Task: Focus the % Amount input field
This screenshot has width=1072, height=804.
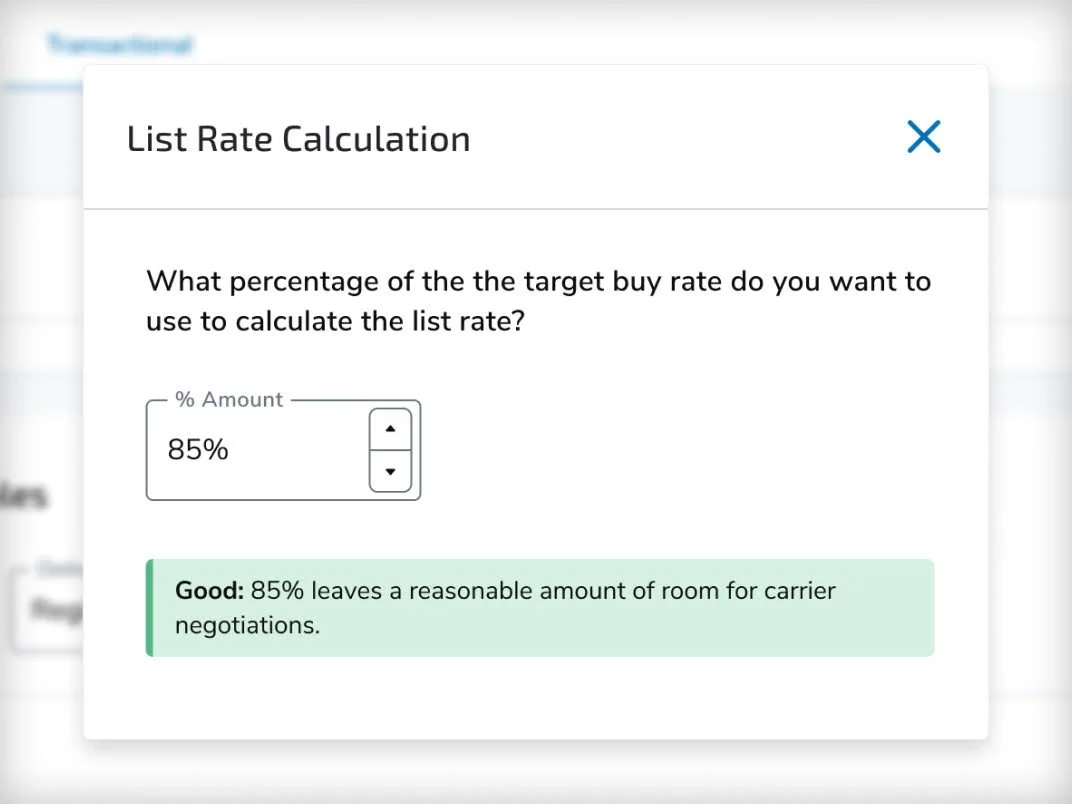Action: tap(283, 450)
